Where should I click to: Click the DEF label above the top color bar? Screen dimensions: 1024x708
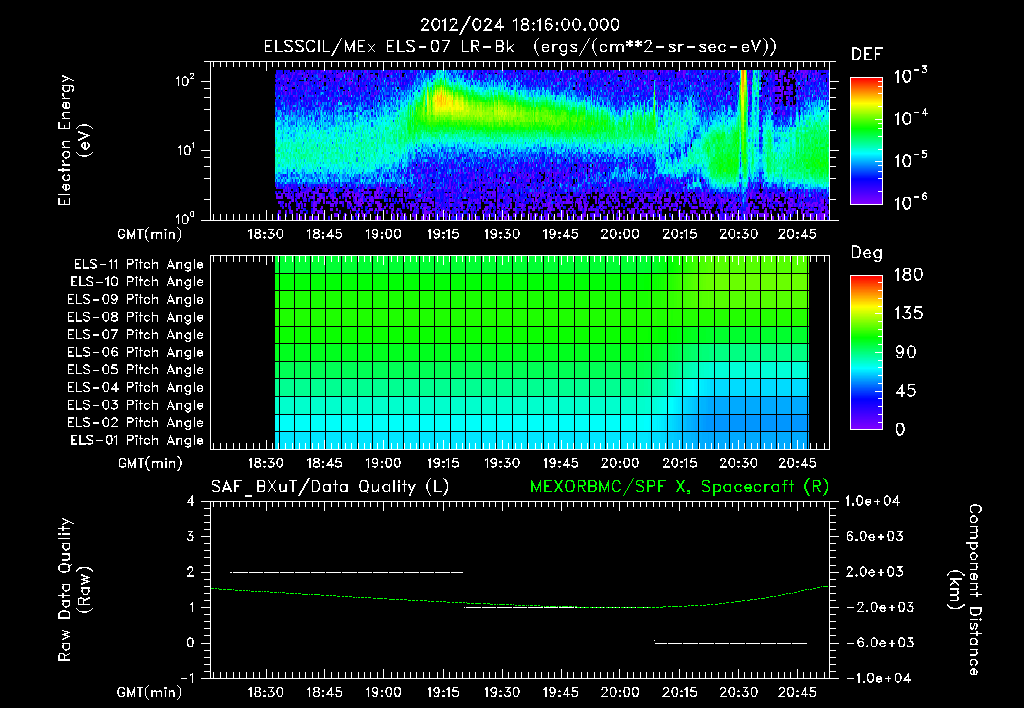click(x=867, y=55)
